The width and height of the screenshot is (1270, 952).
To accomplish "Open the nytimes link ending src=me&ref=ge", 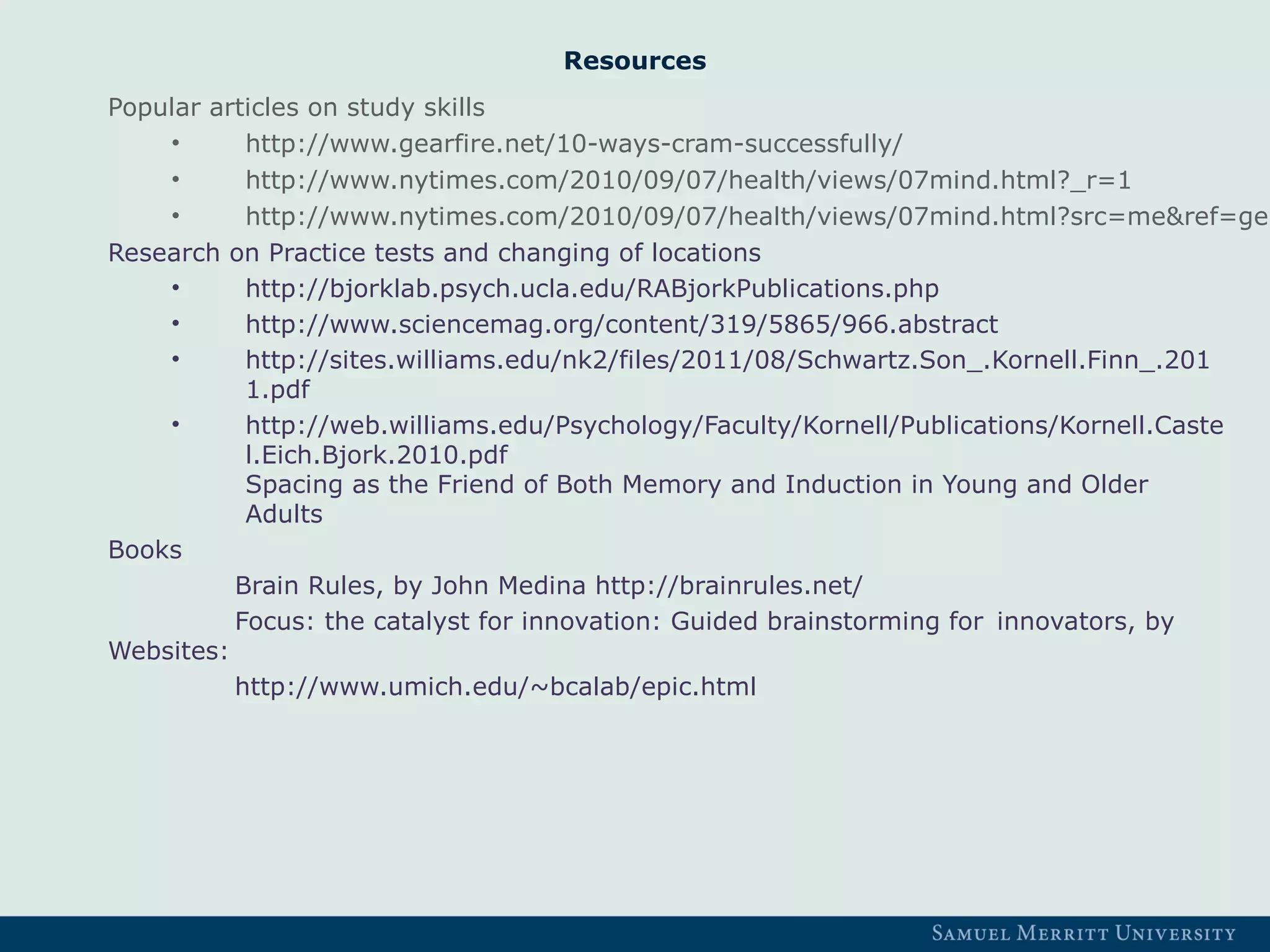I will [x=757, y=217].
